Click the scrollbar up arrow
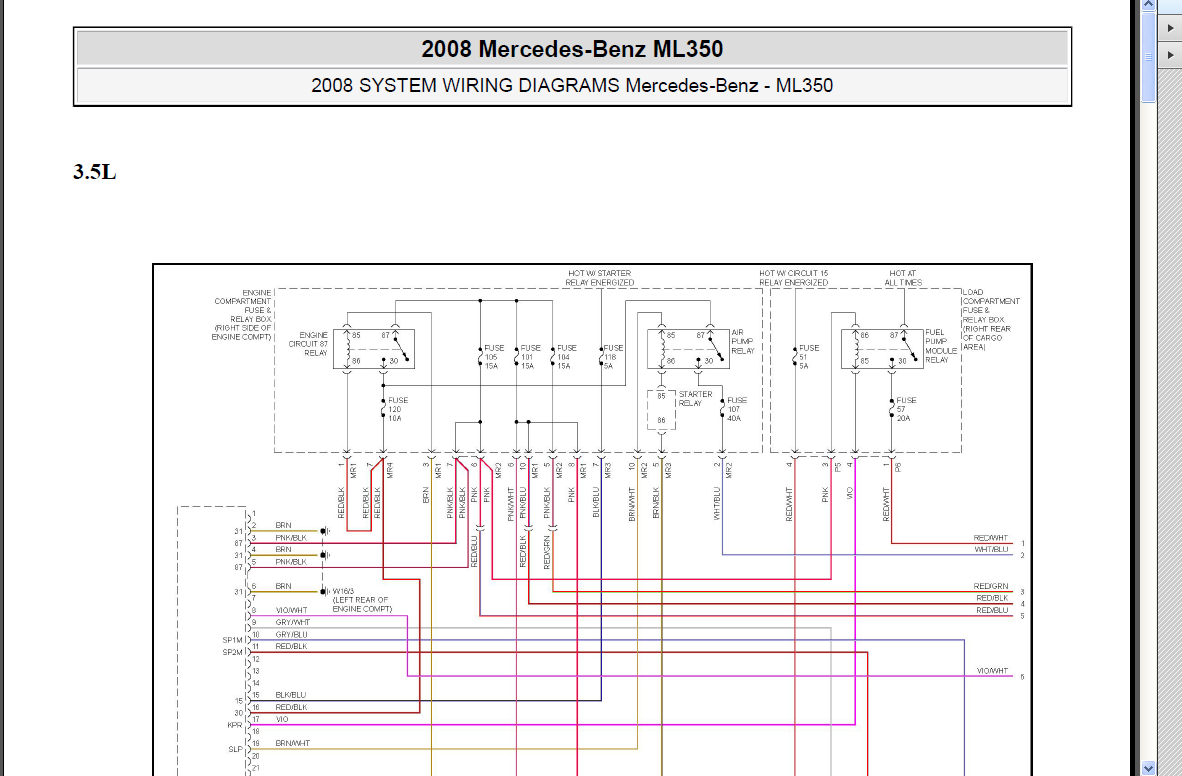Viewport: 1182px width, 776px height. 1148,5
